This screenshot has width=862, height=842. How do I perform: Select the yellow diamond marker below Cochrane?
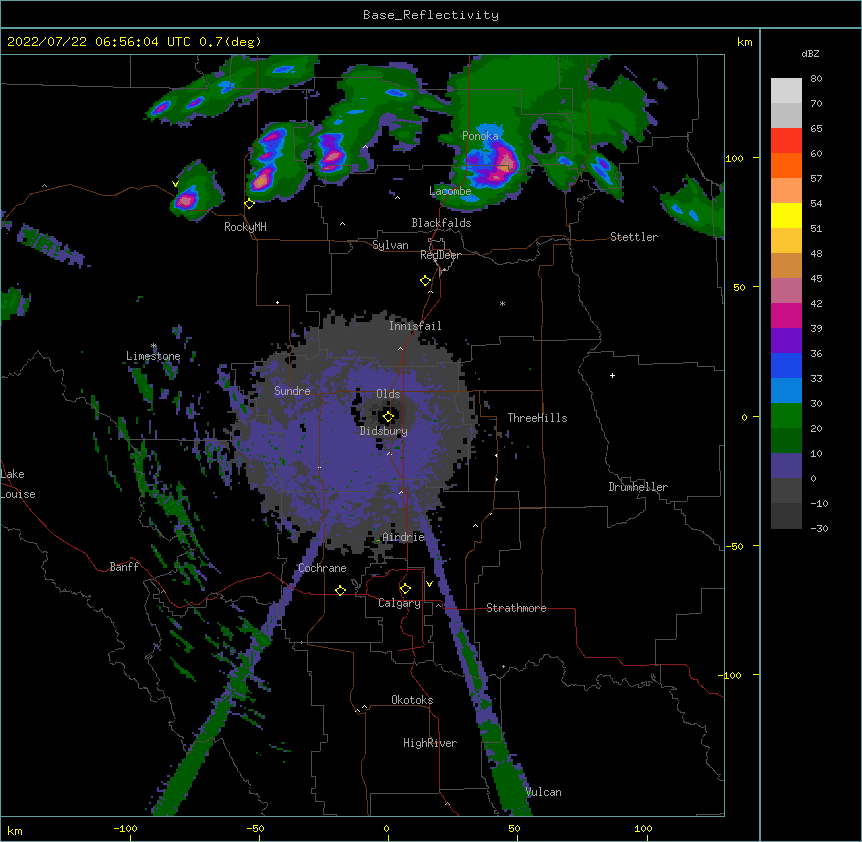(x=340, y=590)
